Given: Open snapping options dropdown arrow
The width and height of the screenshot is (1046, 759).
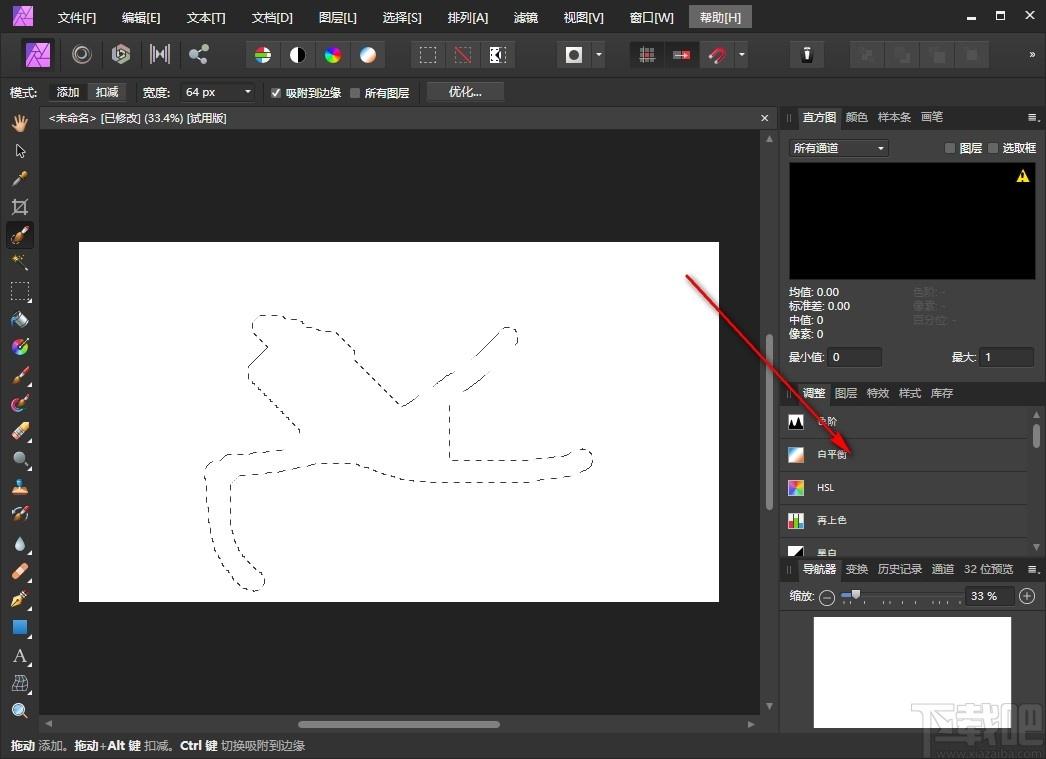Looking at the screenshot, I should pos(741,55).
